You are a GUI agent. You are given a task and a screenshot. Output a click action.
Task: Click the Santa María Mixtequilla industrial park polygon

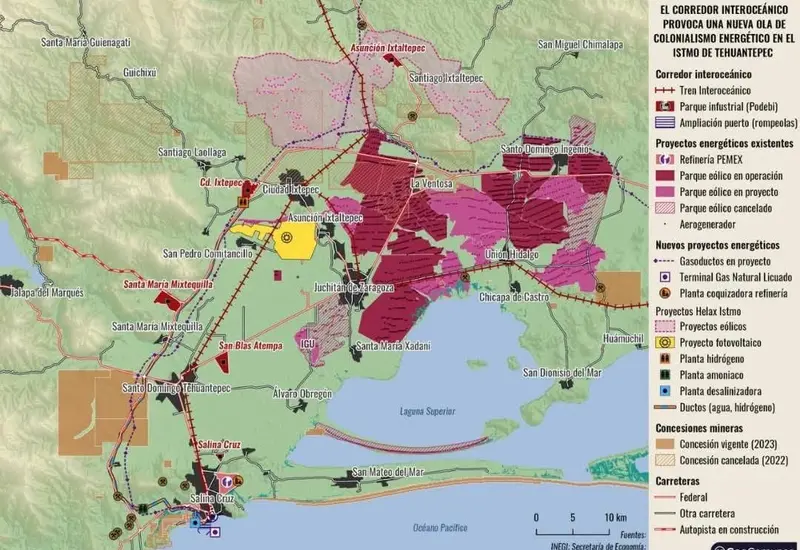pyautogui.click(x=168, y=301)
